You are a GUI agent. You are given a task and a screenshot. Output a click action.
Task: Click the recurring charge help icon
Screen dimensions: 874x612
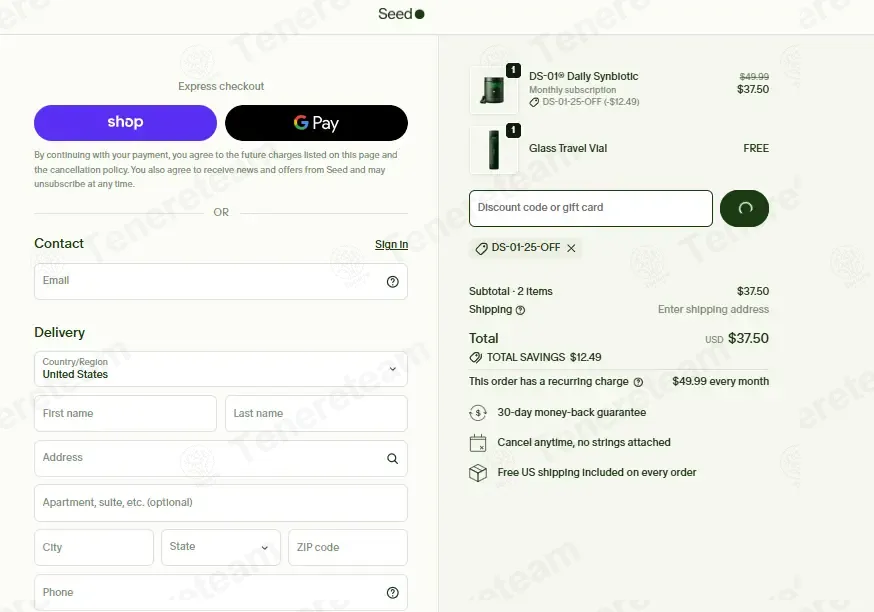(638, 382)
